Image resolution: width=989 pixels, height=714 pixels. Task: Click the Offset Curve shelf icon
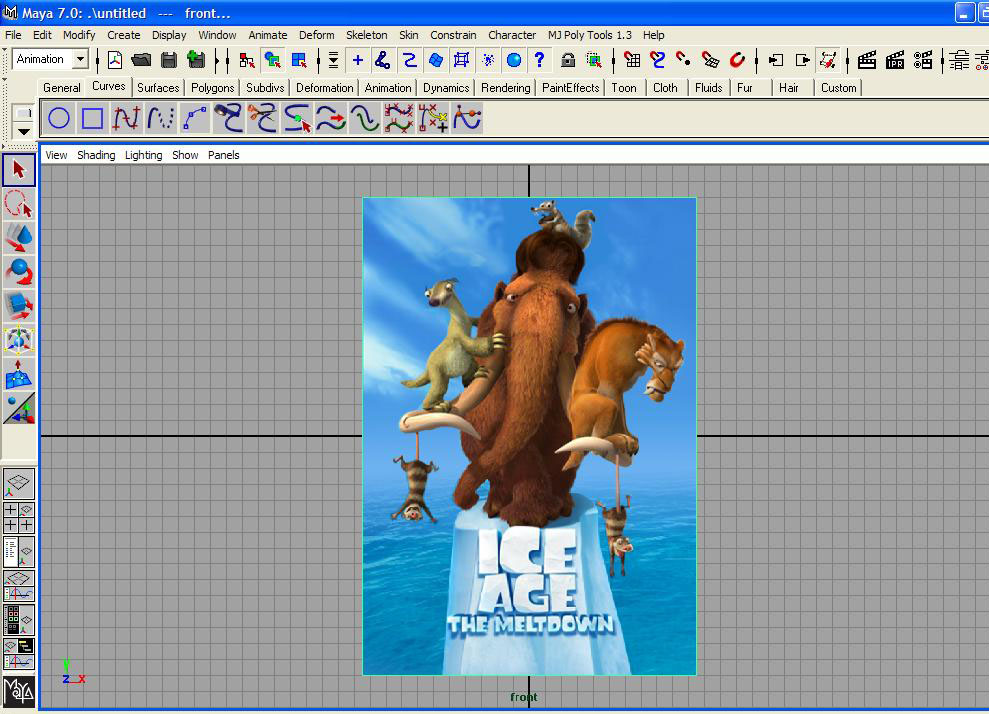pyautogui.click(x=365, y=118)
